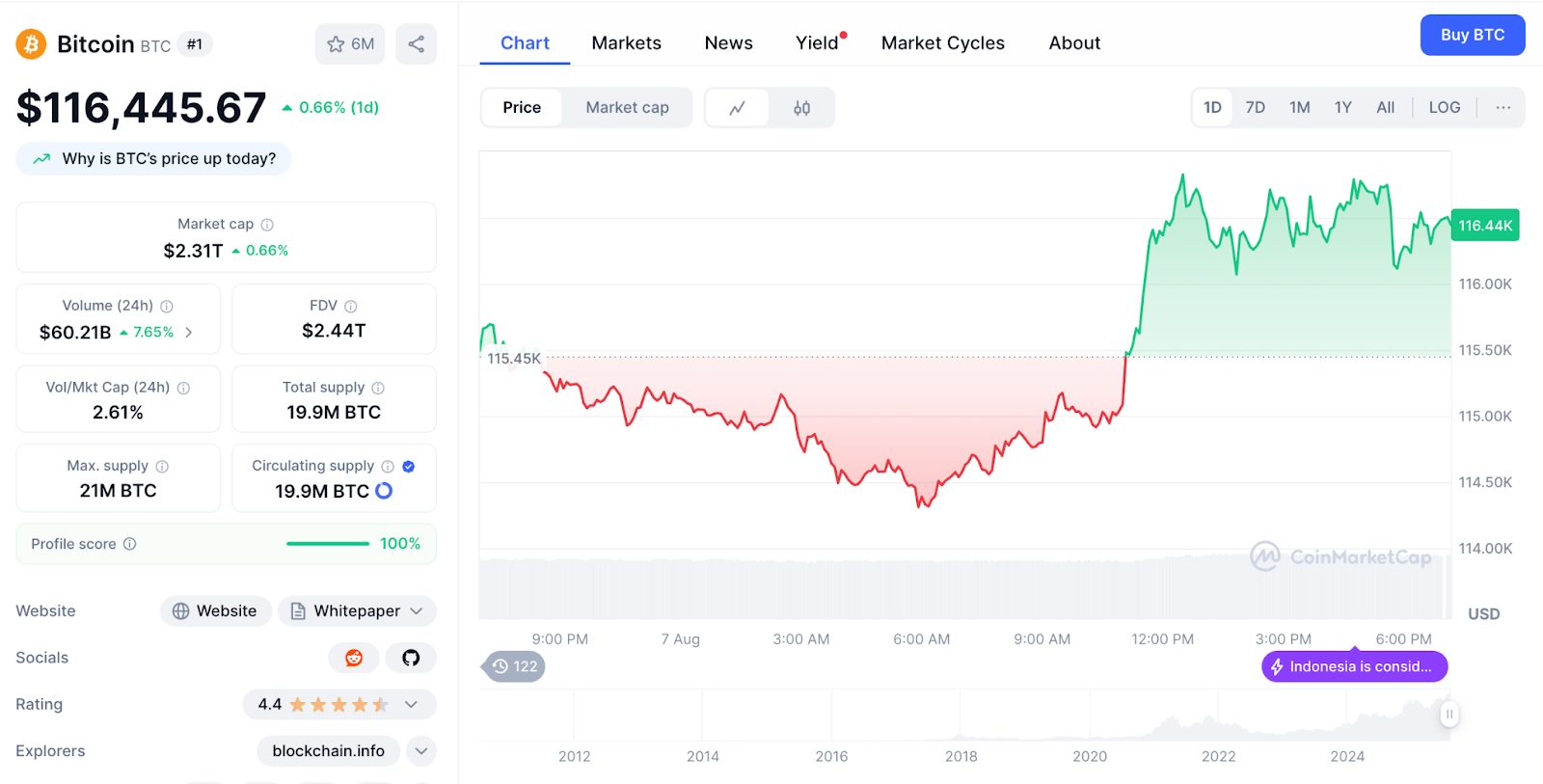
Task: Switch to candlestick chart icon
Action: [x=801, y=108]
